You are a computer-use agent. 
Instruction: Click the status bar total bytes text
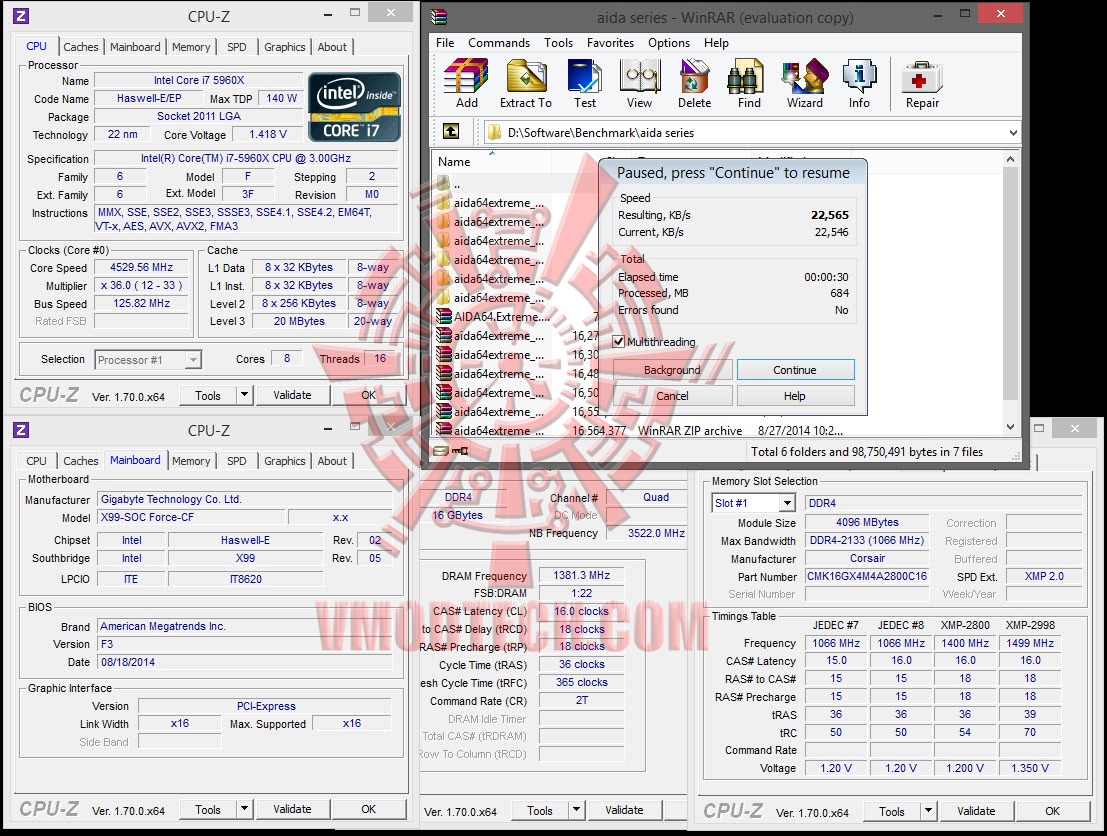(866, 452)
